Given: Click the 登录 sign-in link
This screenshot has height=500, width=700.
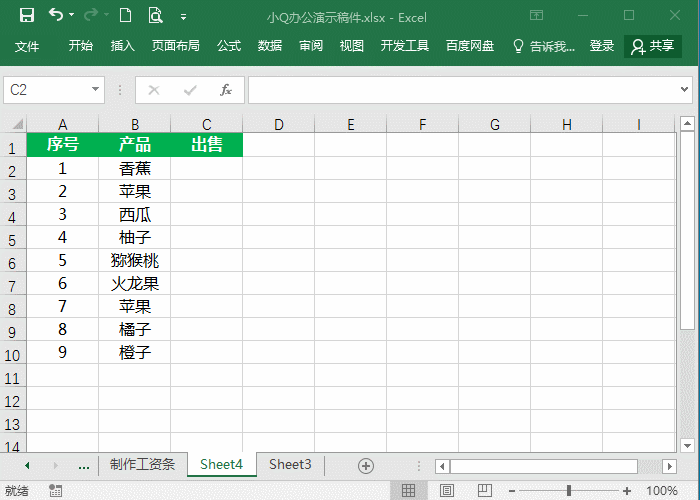Looking at the screenshot, I should 601,46.
